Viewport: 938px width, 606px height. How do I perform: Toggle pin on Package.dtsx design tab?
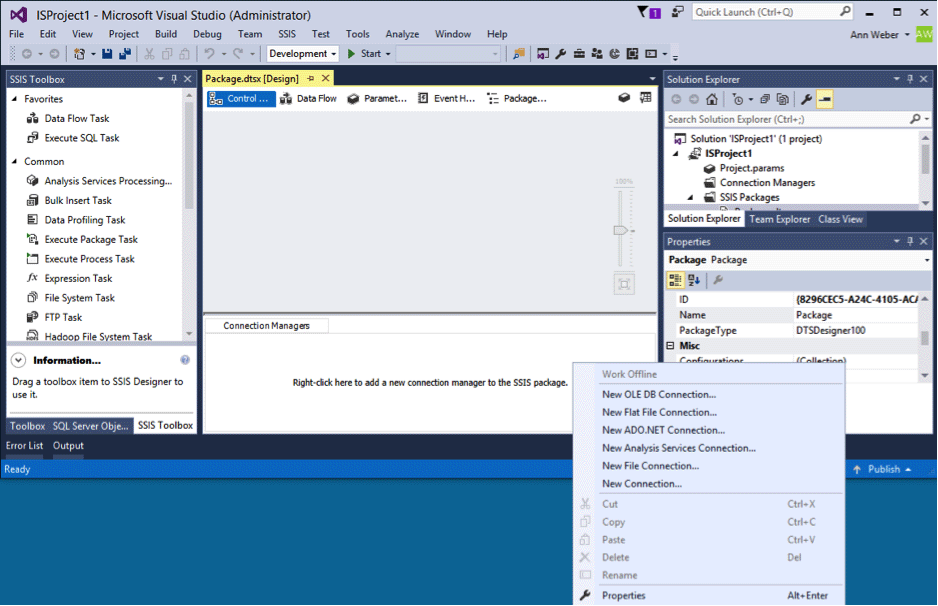pos(310,78)
